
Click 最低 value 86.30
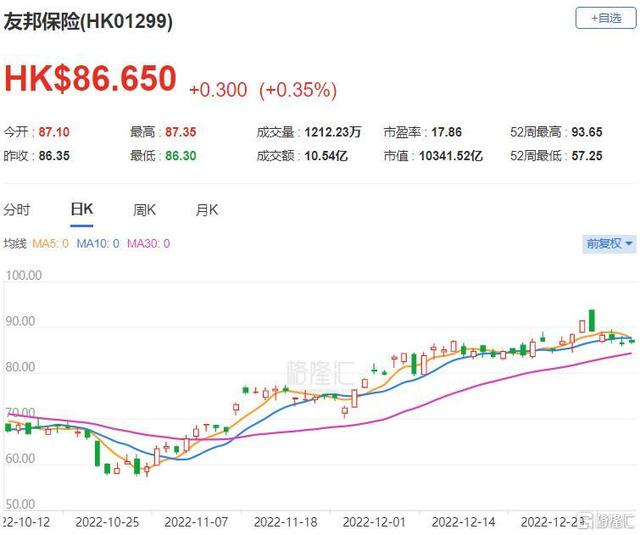(x=181, y=156)
